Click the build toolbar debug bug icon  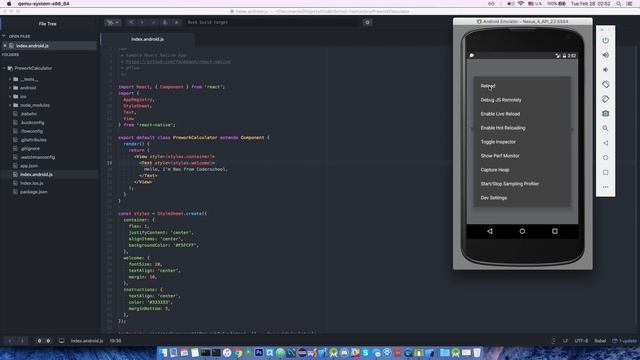click(165, 22)
